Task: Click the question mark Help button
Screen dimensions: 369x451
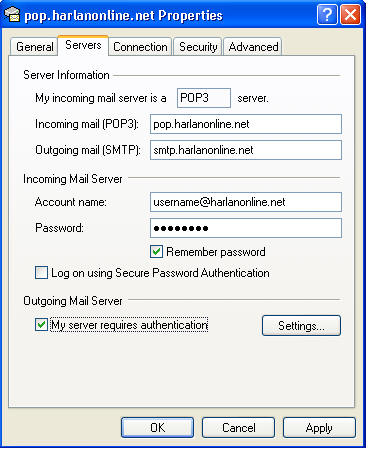Action: coord(327,15)
